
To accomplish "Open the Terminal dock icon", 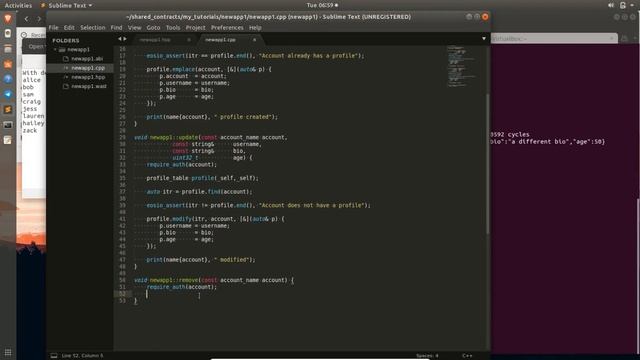I will coord(8,125).
